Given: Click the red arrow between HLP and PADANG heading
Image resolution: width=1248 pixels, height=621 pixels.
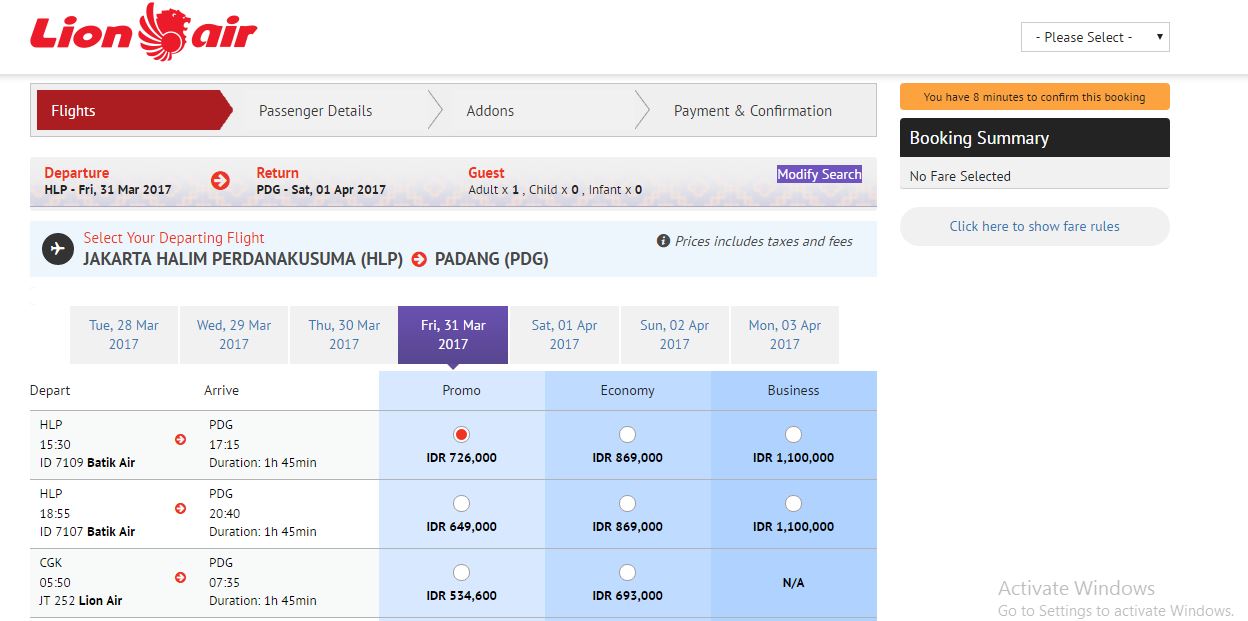Looking at the screenshot, I should (419, 260).
